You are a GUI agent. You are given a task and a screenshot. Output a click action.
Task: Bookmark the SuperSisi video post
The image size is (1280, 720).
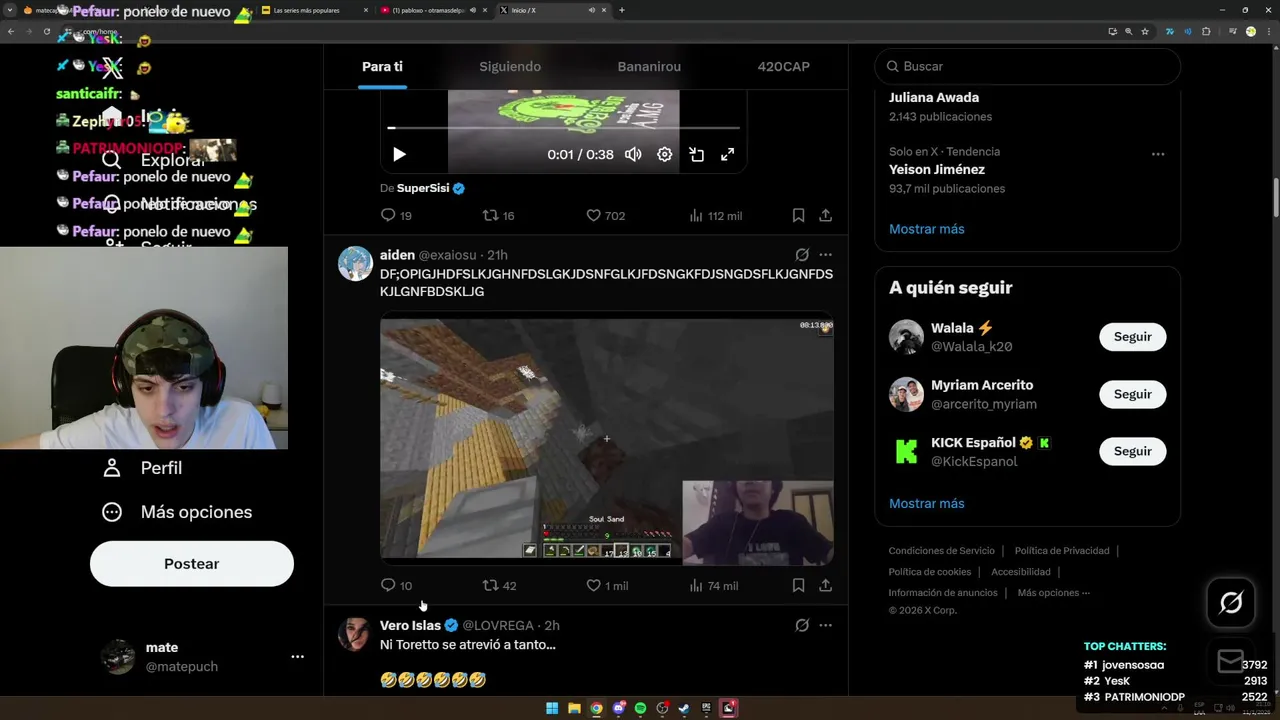click(x=798, y=215)
